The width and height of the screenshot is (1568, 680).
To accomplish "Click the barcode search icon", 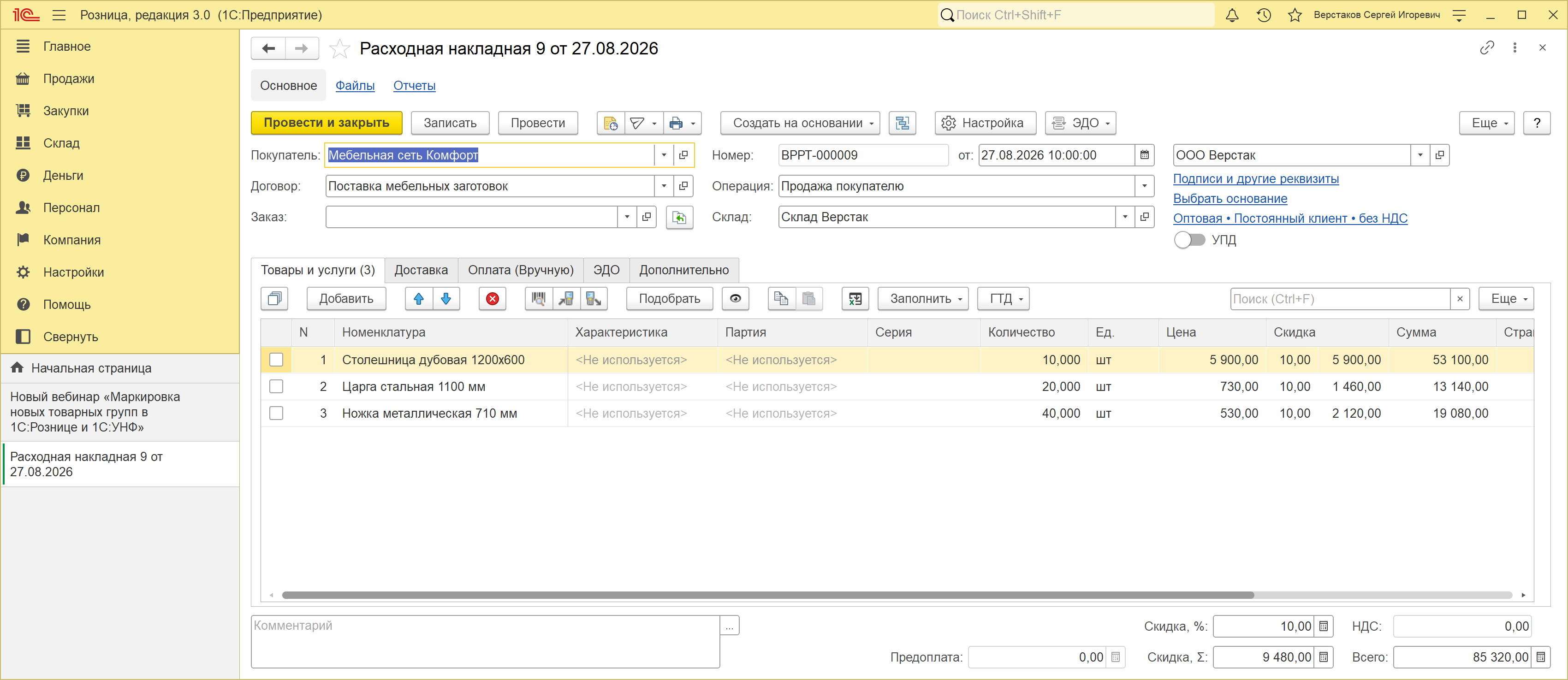I will 539,299.
